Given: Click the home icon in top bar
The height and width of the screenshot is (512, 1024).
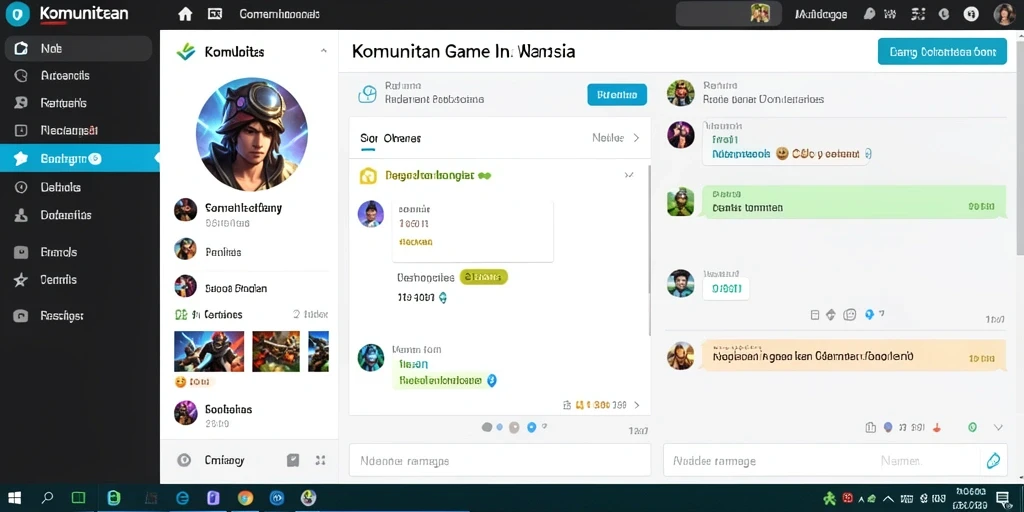Looking at the screenshot, I should tap(185, 14).
